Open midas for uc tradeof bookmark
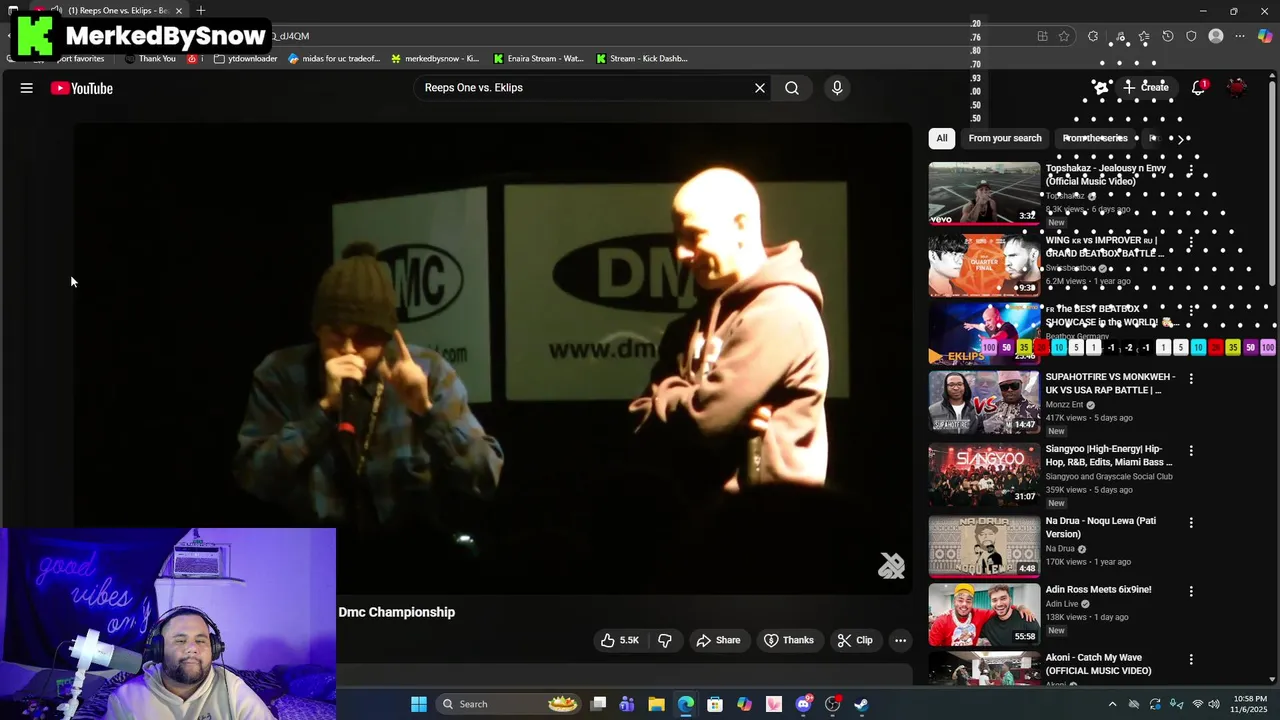 tap(334, 58)
